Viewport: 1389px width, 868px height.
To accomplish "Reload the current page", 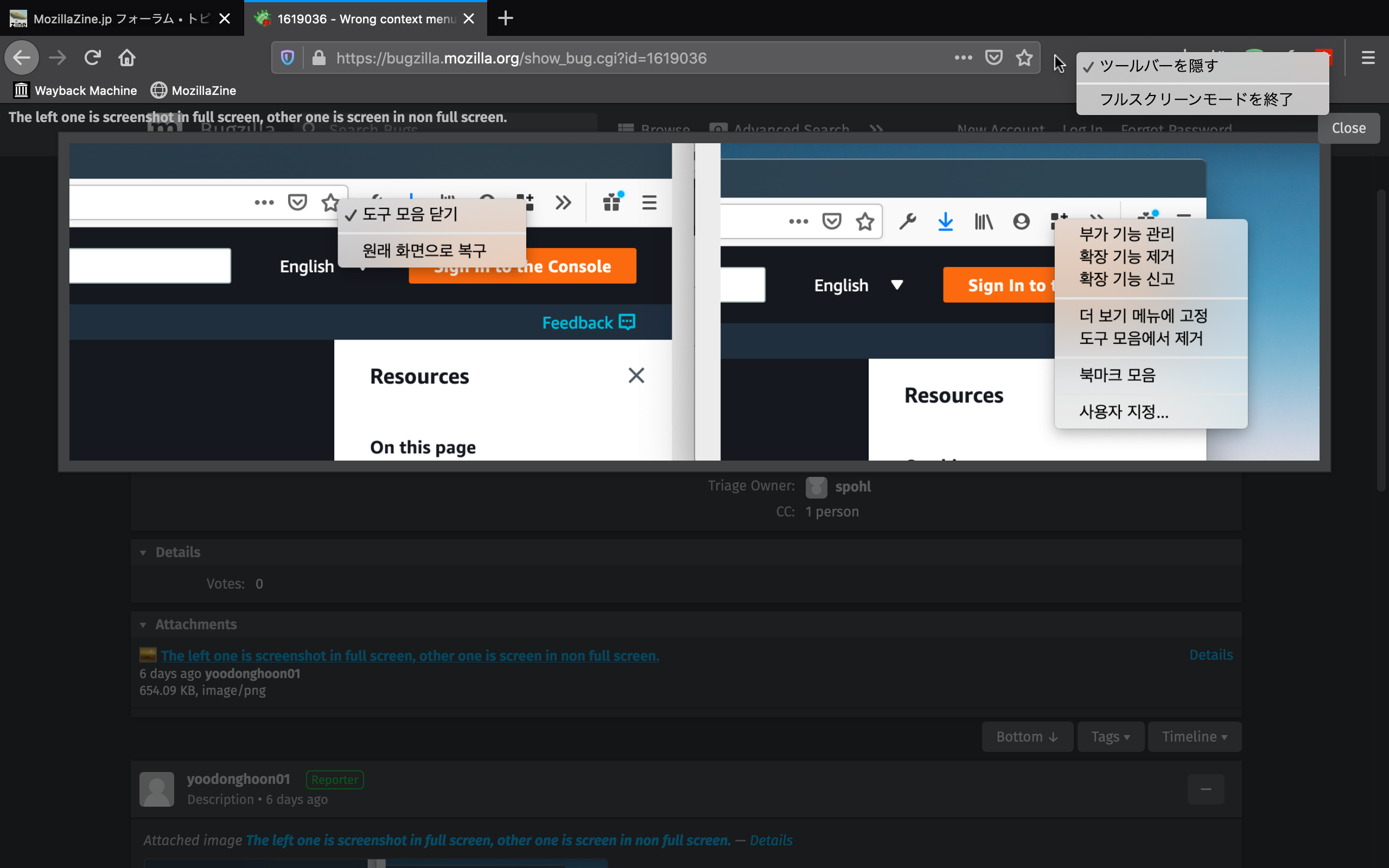I will 92,58.
